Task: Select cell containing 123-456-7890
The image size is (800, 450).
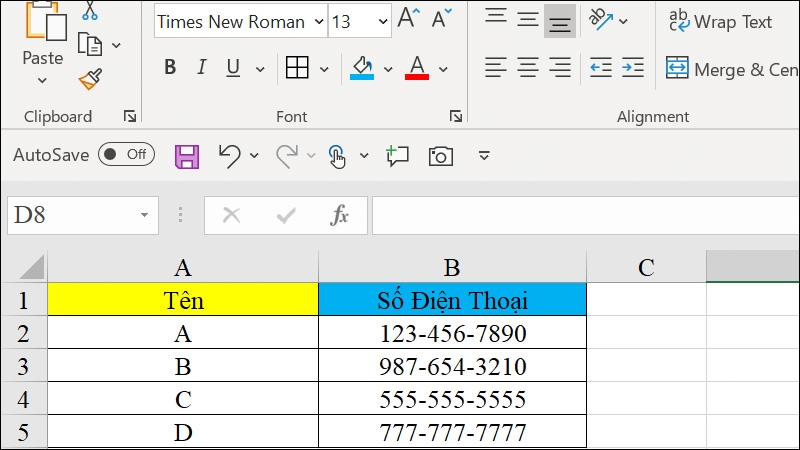Action: tap(452, 333)
